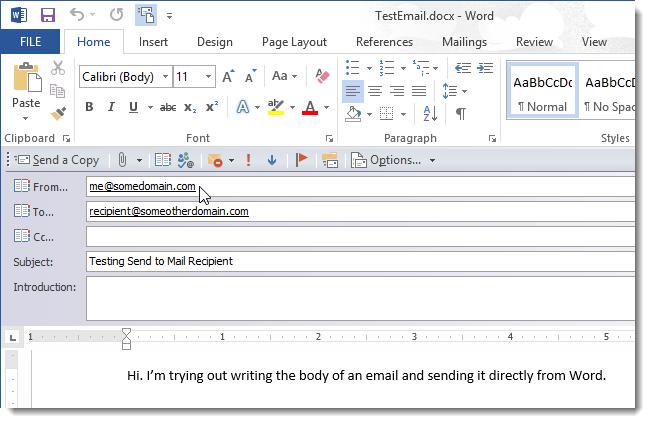
Task: Toggle Align Left paragraph alignment
Action: (x=353, y=91)
